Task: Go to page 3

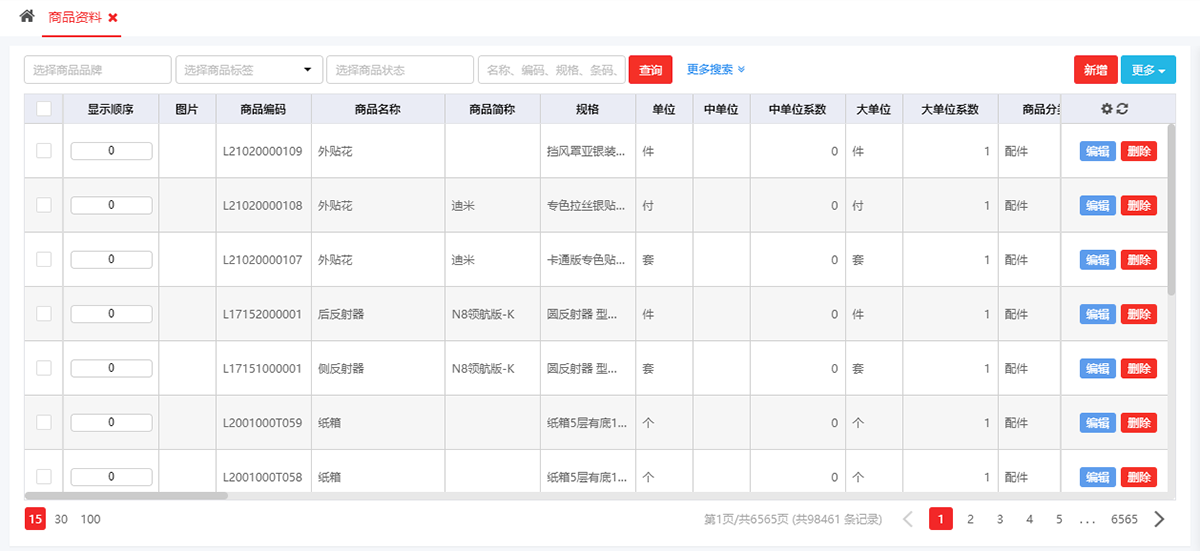Action: coord(1000,519)
